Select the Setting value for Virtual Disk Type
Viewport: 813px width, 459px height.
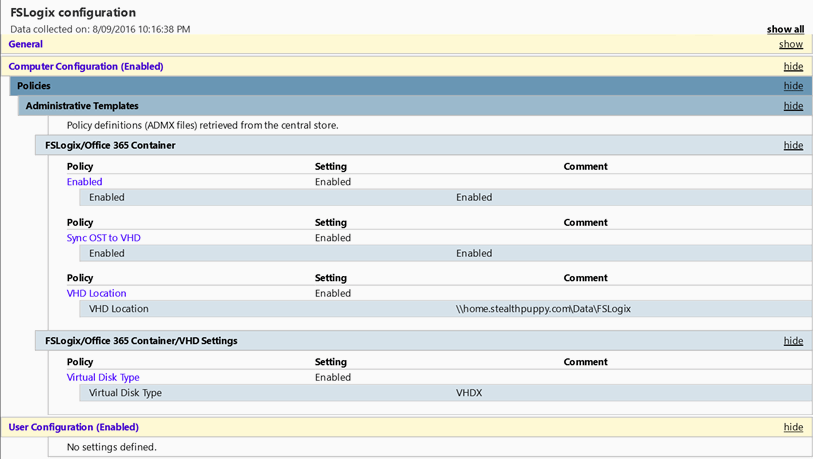(x=333, y=378)
